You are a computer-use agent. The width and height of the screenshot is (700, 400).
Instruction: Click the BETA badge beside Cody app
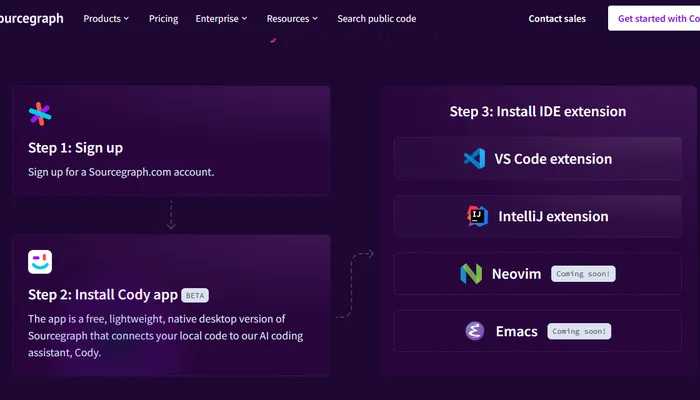(195, 295)
